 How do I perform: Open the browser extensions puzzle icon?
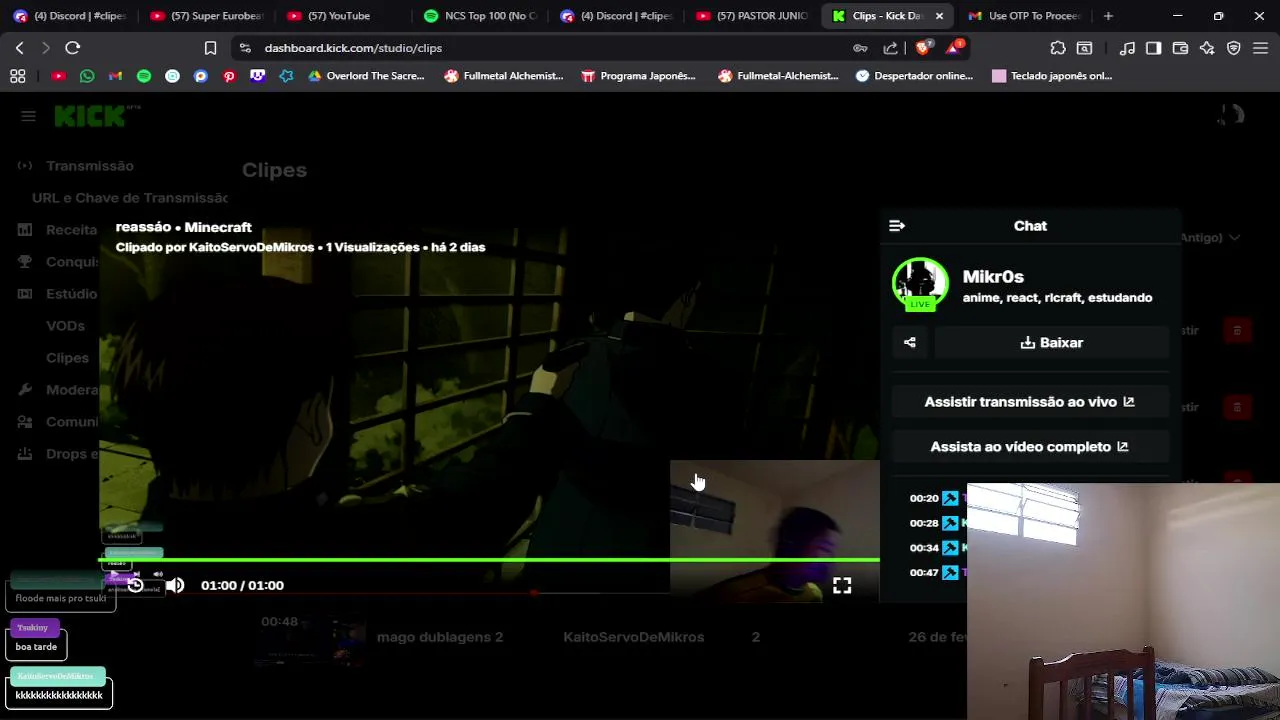(x=1058, y=48)
